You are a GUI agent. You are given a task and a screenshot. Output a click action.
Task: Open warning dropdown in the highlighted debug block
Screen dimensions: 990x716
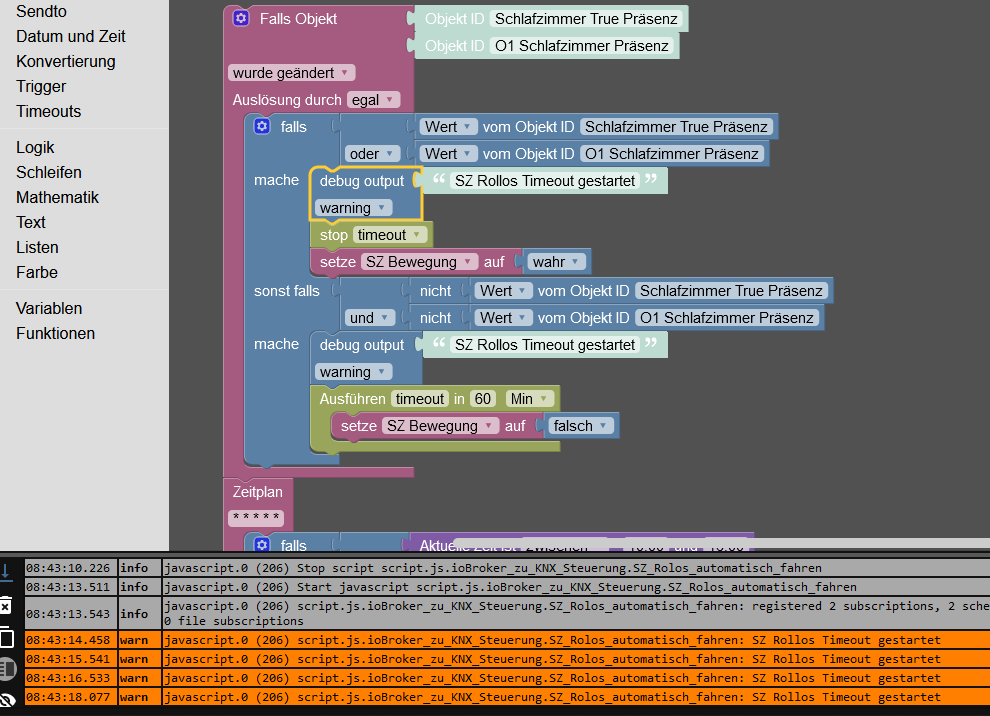coord(352,208)
